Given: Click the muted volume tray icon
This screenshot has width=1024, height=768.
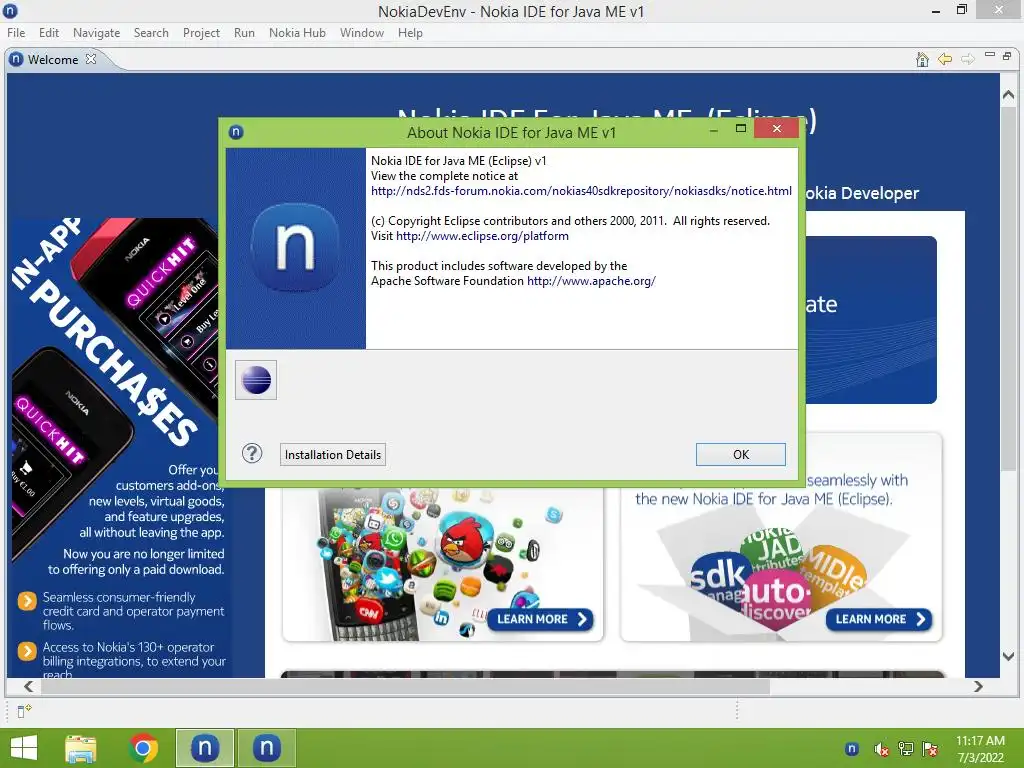Looking at the screenshot, I should pos(881,749).
